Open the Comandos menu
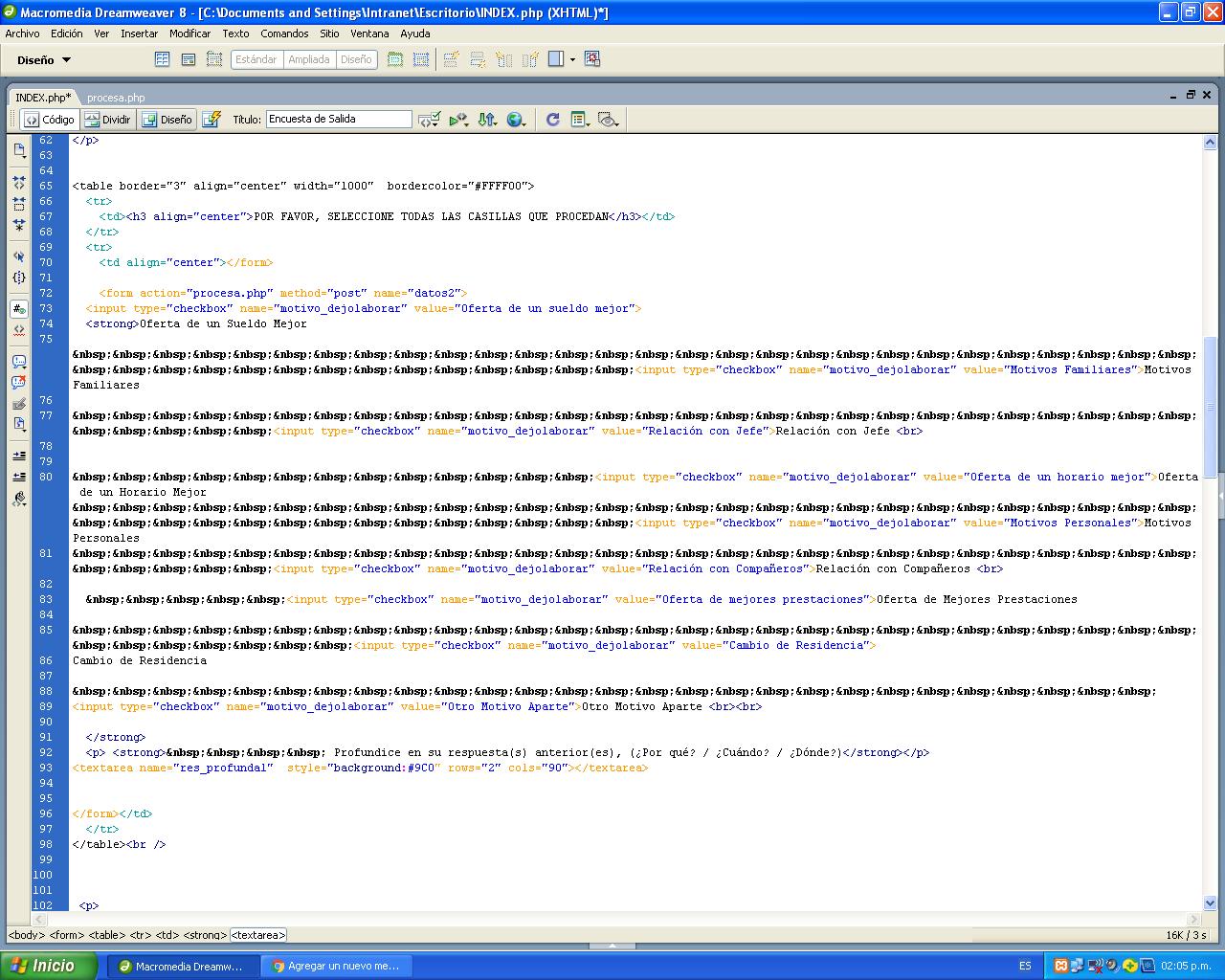This screenshot has height=980, width=1225. coord(284,33)
